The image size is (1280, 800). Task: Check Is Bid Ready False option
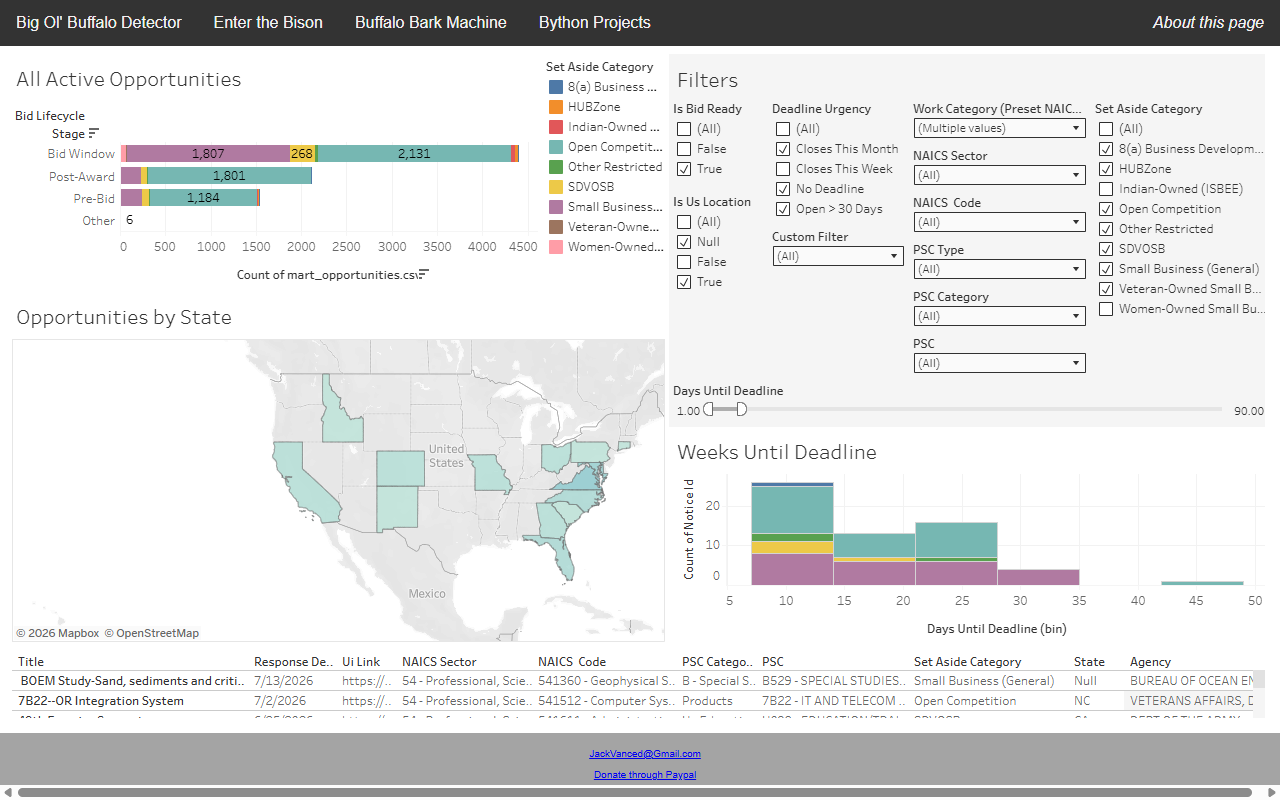tap(684, 149)
